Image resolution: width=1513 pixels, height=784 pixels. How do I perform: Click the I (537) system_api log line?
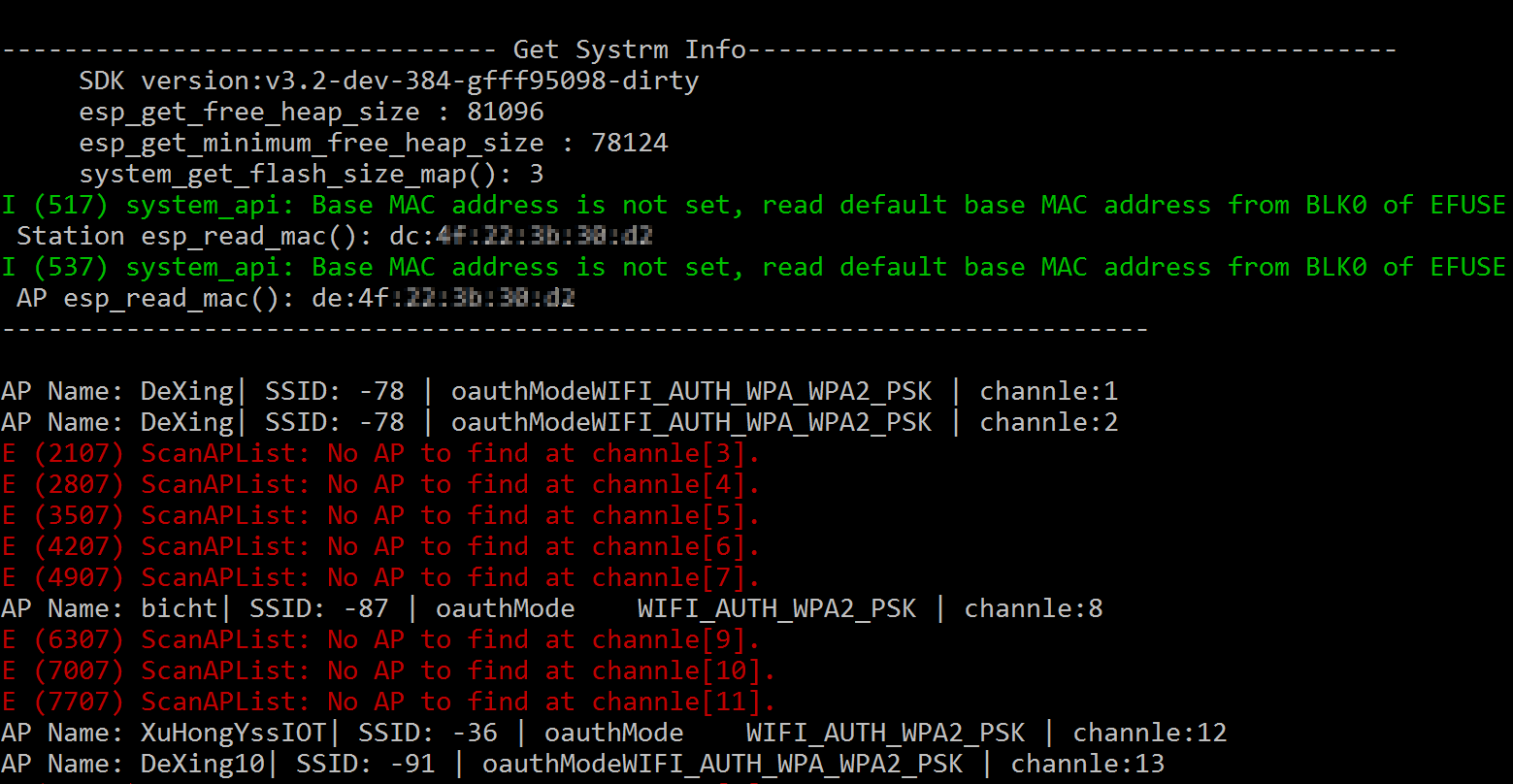[754, 267]
